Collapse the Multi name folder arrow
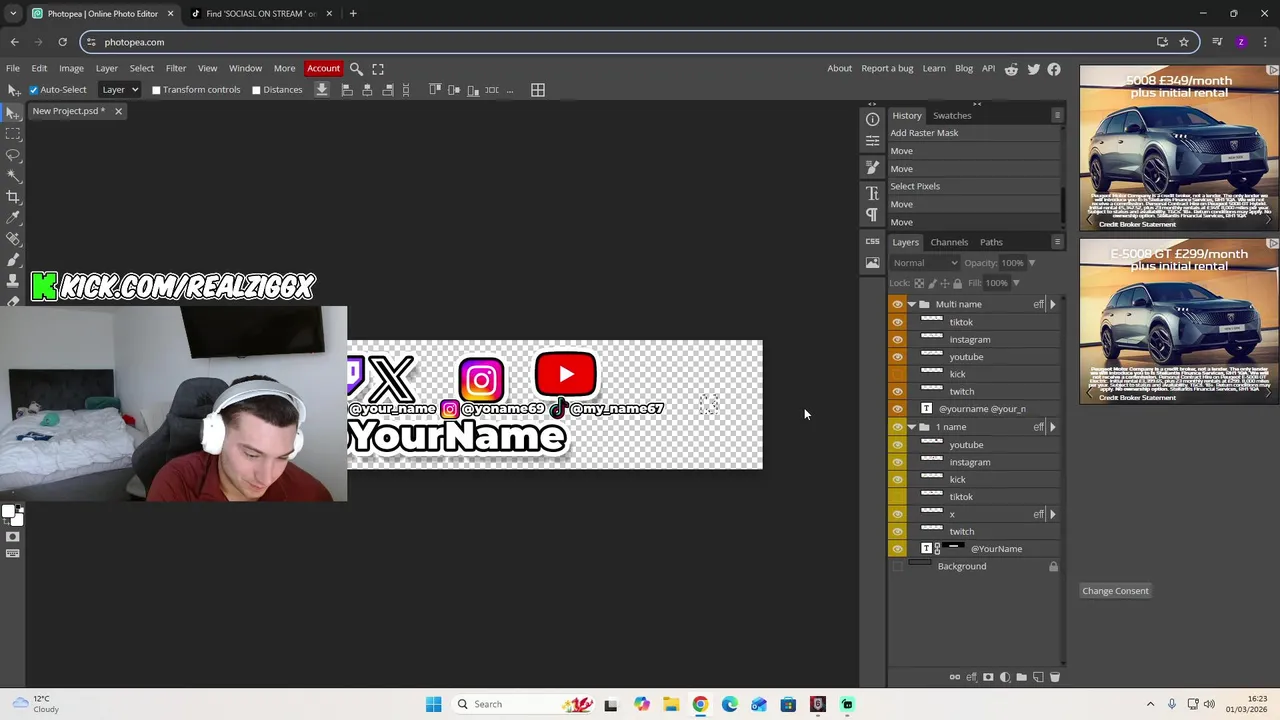The width and height of the screenshot is (1280, 720). point(911,304)
